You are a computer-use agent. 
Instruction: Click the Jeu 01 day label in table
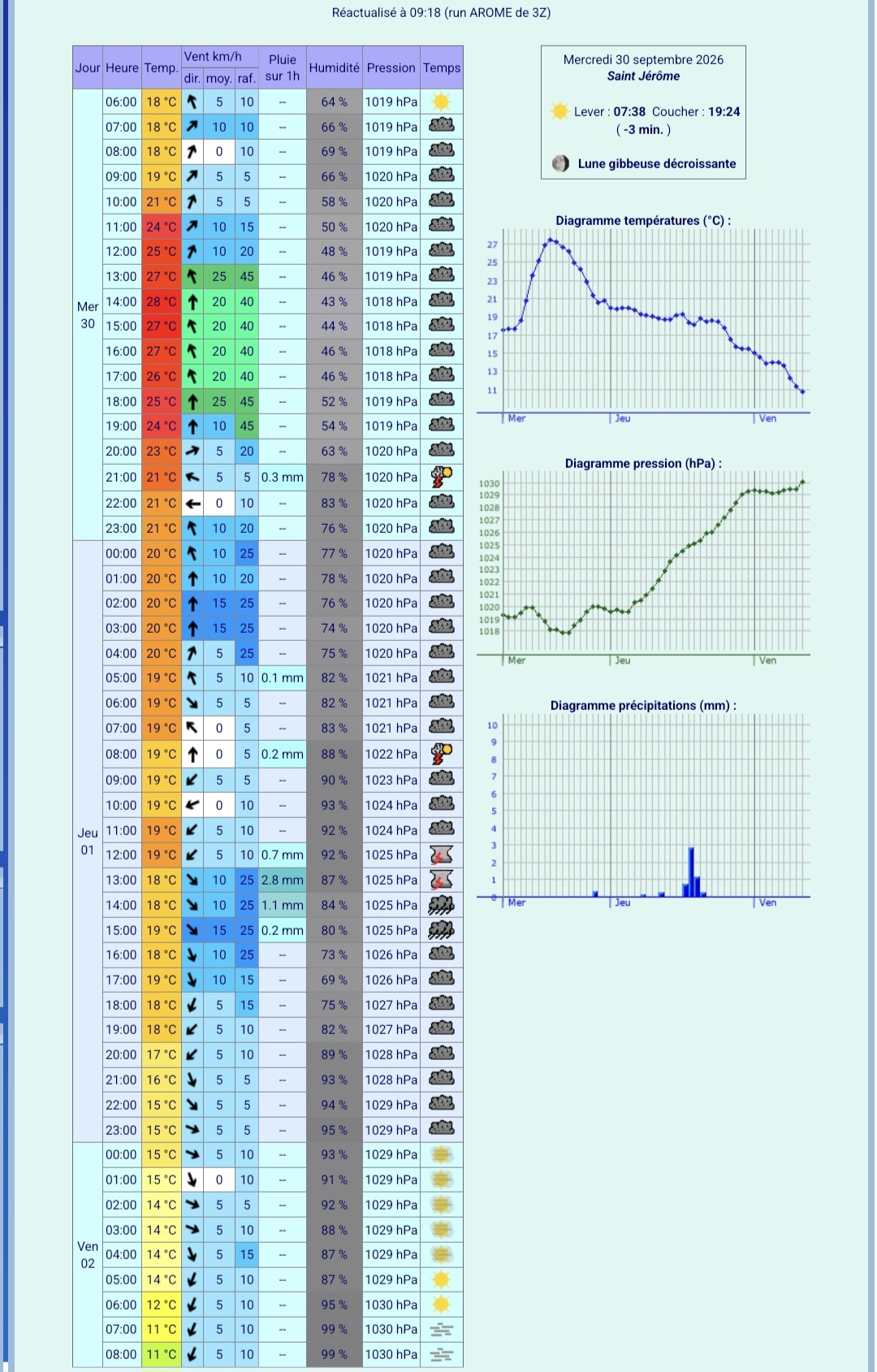(x=88, y=842)
